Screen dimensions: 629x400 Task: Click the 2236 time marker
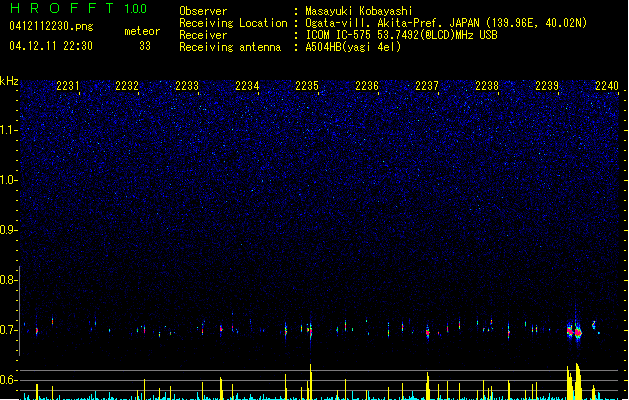pos(367,86)
